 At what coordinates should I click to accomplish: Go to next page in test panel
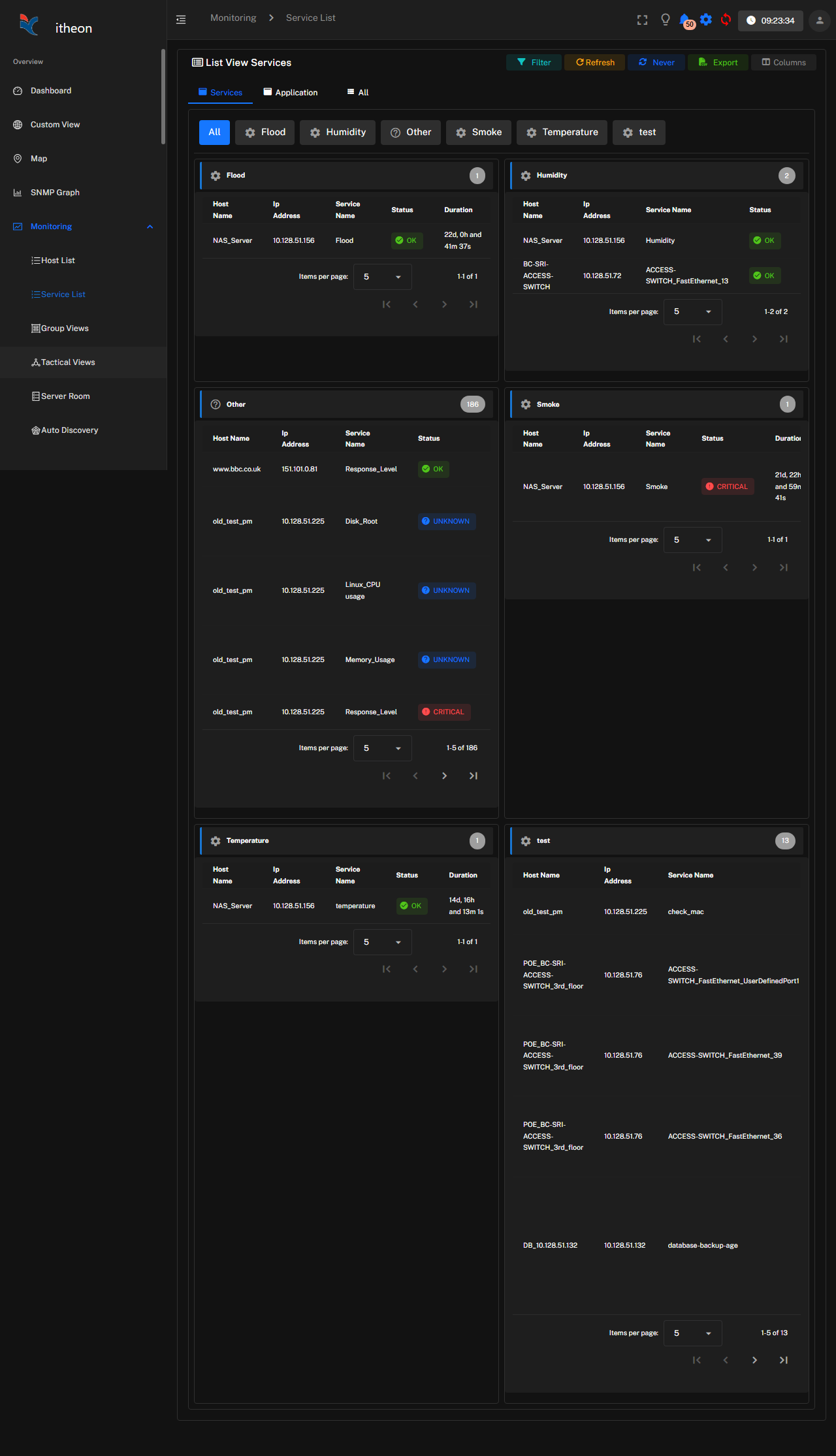tap(755, 1360)
